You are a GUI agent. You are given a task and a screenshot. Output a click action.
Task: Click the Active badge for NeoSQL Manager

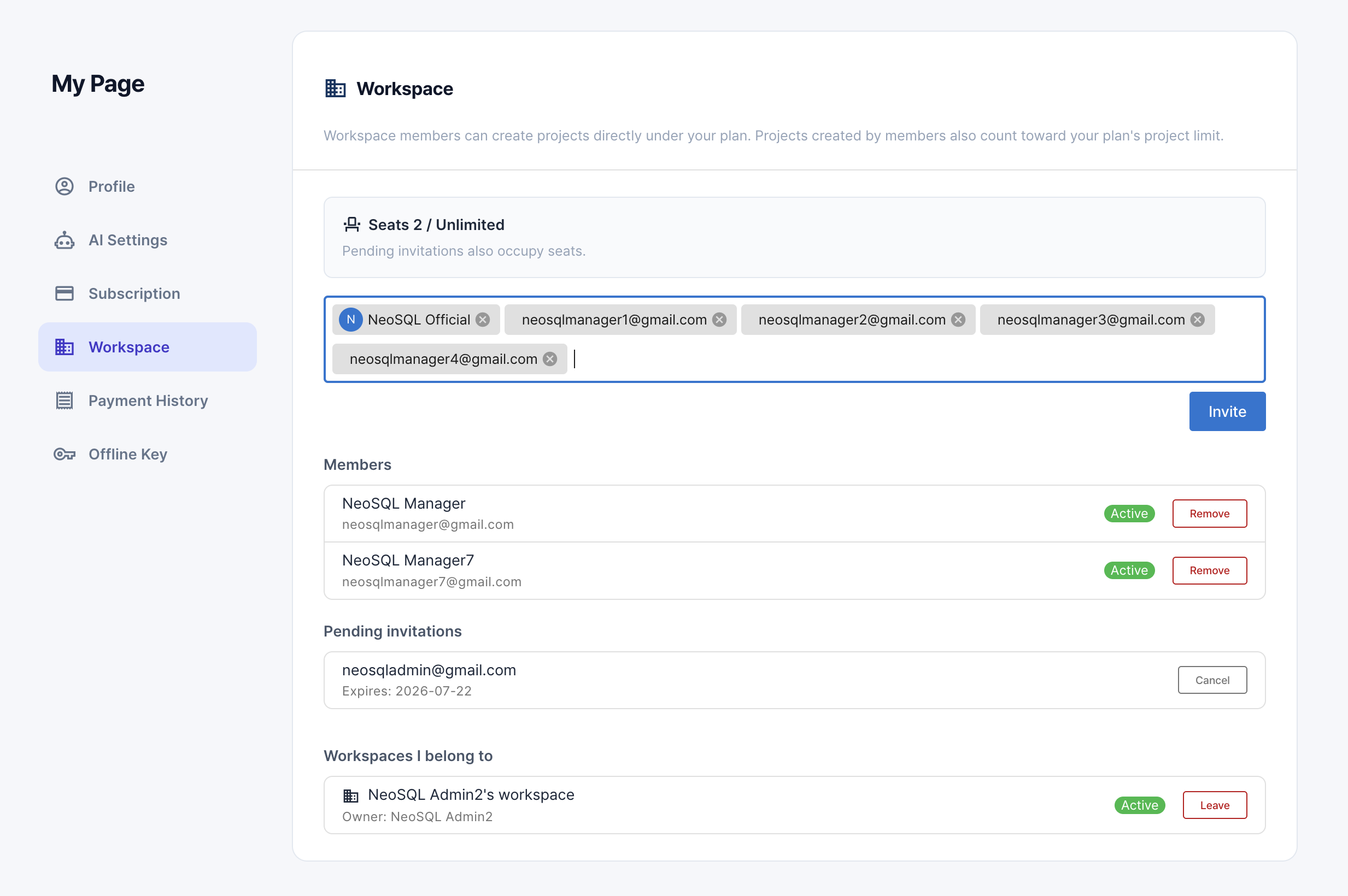[x=1130, y=514]
